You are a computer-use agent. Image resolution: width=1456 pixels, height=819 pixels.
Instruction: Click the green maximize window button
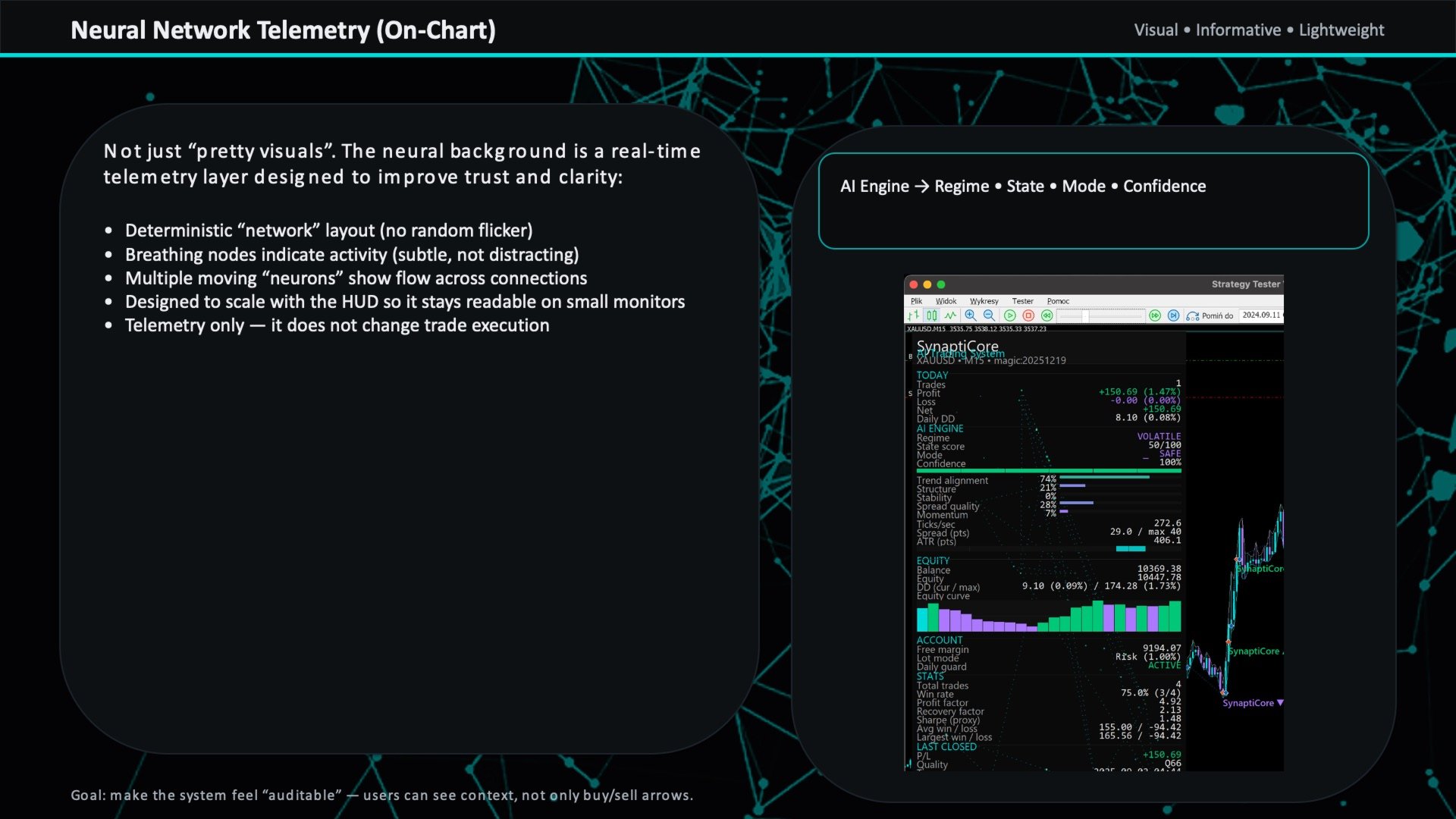pyautogui.click(x=941, y=284)
